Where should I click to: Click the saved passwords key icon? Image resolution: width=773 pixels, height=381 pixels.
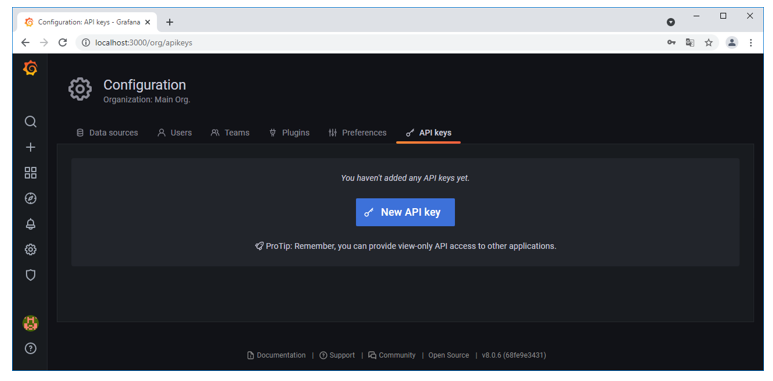671,43
